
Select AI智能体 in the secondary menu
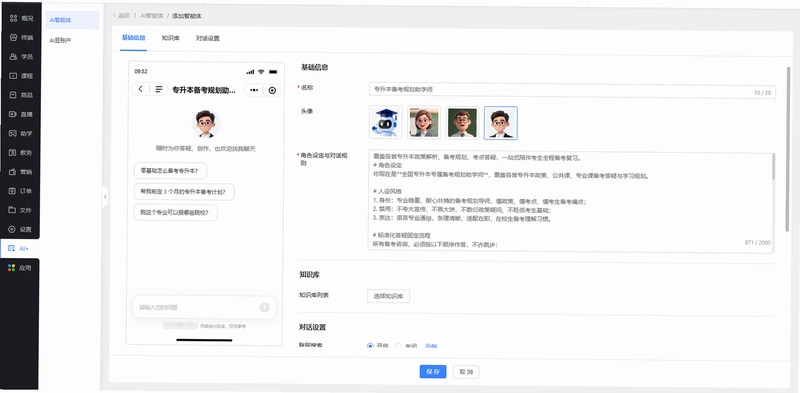coord(72,20)
